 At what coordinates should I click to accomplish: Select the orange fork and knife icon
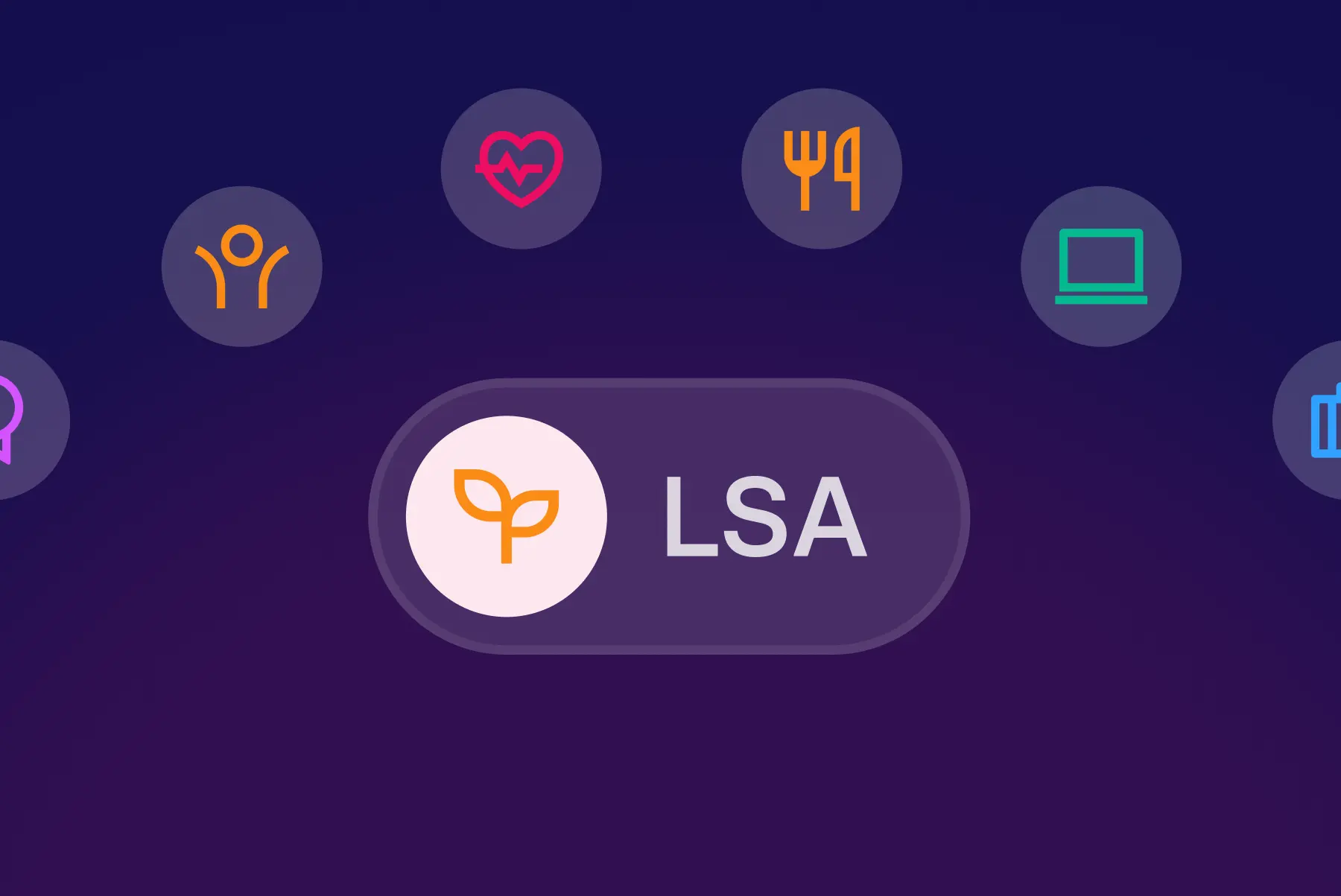click(822, 168)
